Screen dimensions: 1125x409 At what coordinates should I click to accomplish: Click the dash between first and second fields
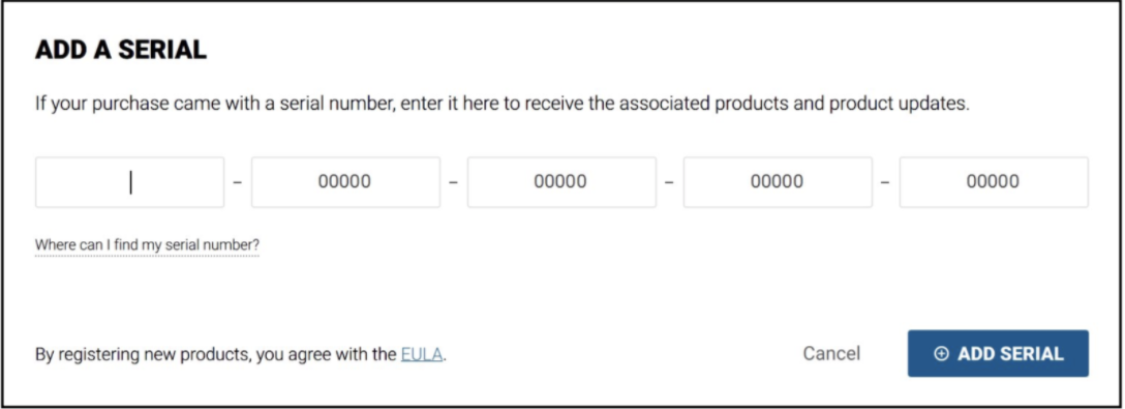[x=238, y=183]
